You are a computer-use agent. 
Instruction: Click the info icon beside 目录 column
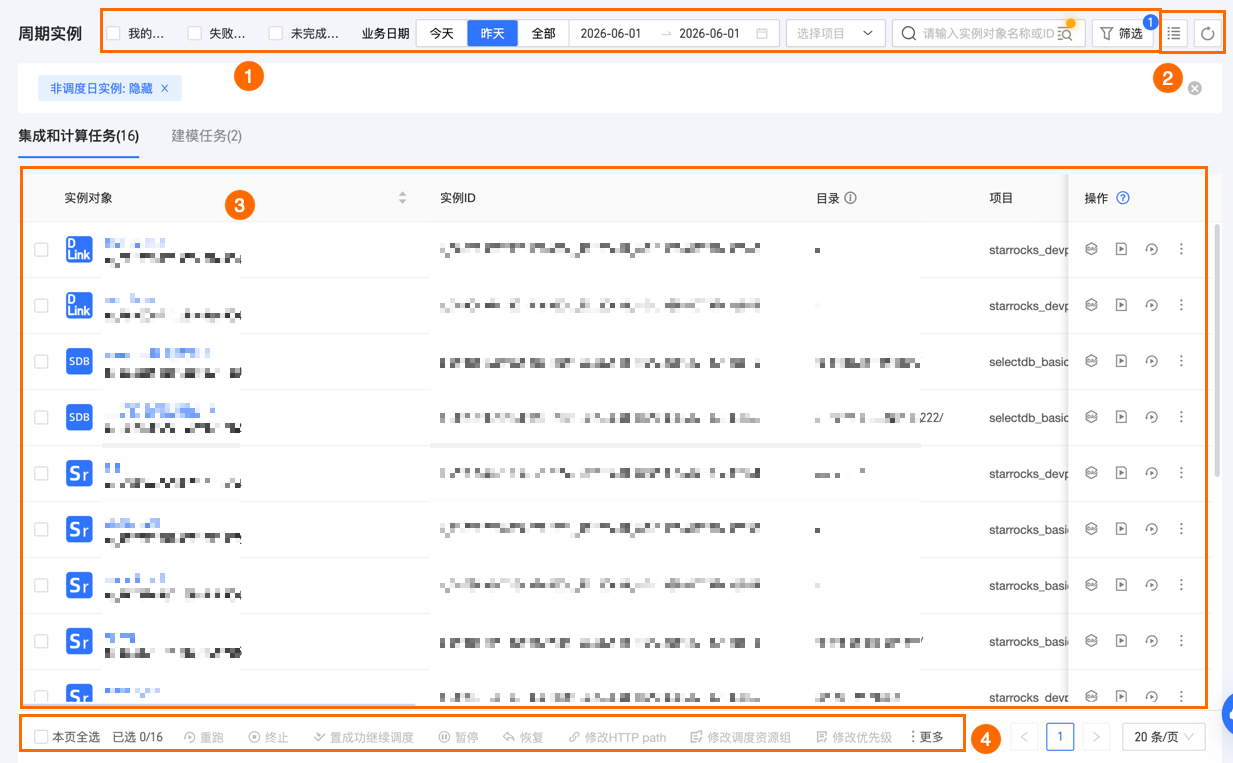click(851, 198)
